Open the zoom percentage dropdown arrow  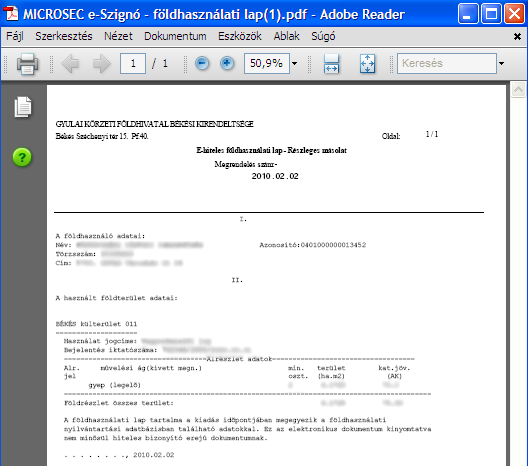[295, 63]
